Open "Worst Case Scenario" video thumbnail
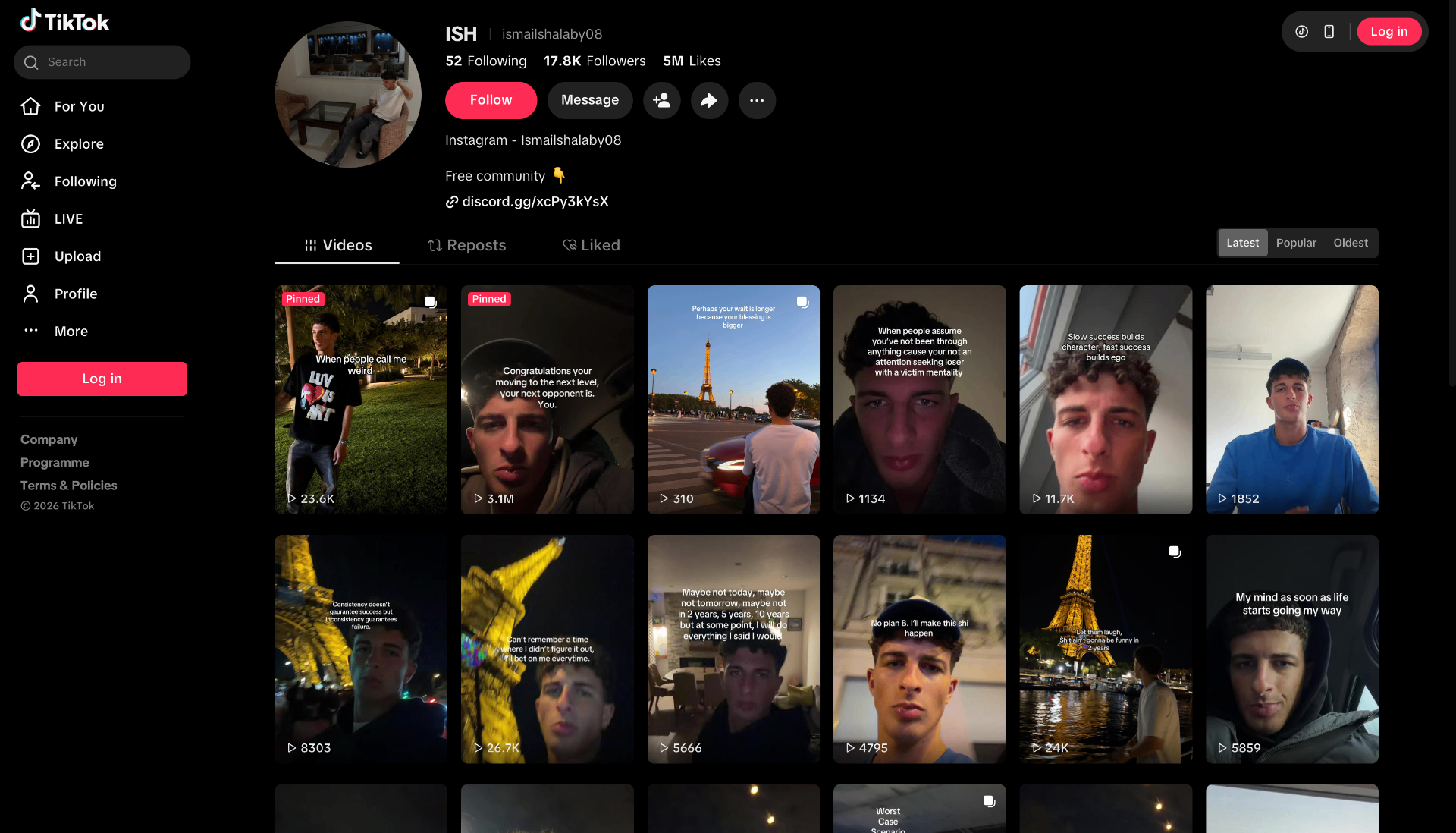The height and width of the screenshot is (833, 1456). pyautogui.click(x=920, y=809)
